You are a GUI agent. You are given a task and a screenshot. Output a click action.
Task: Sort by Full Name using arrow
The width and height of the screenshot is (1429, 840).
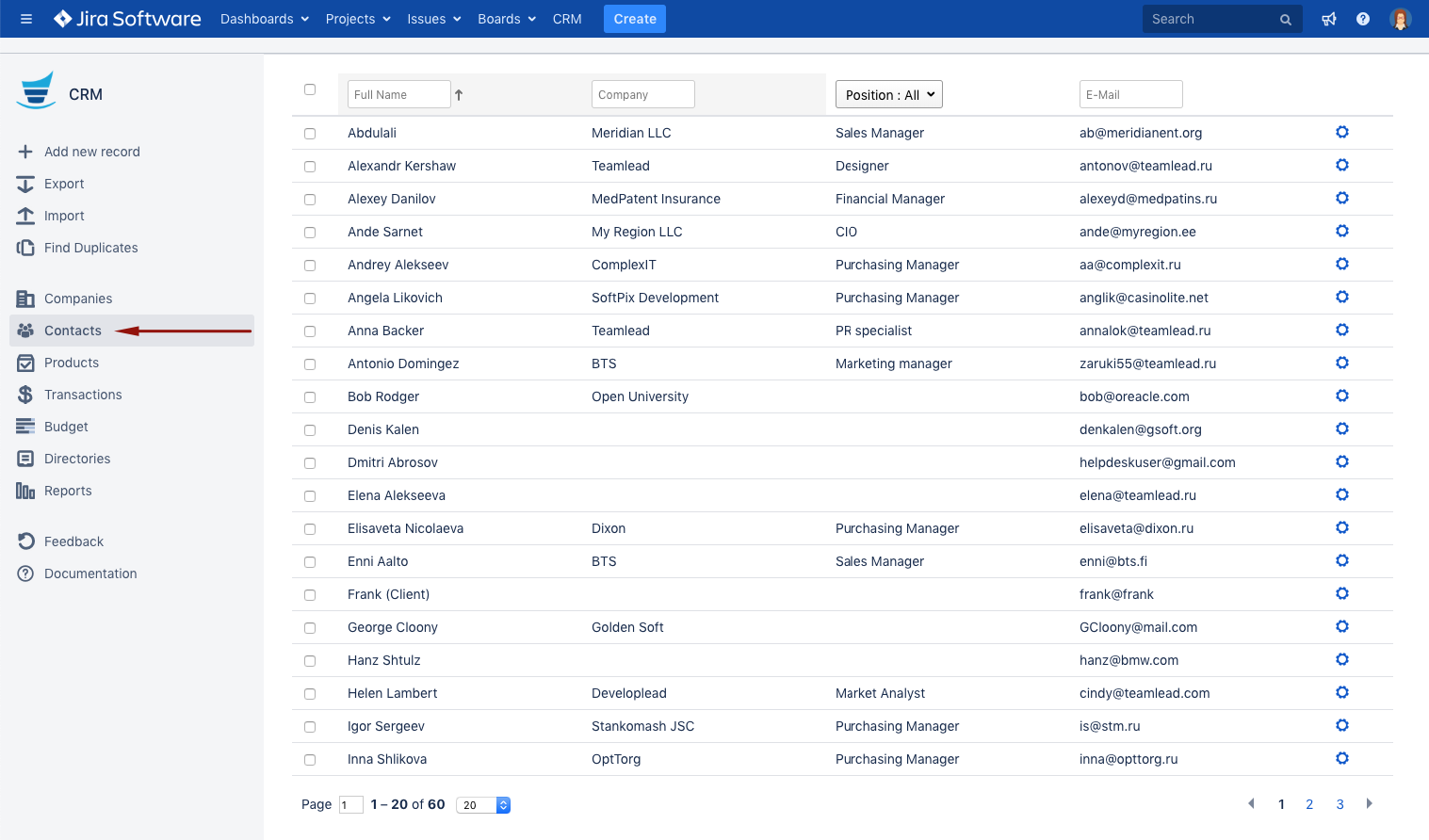[x=459, y=95]
